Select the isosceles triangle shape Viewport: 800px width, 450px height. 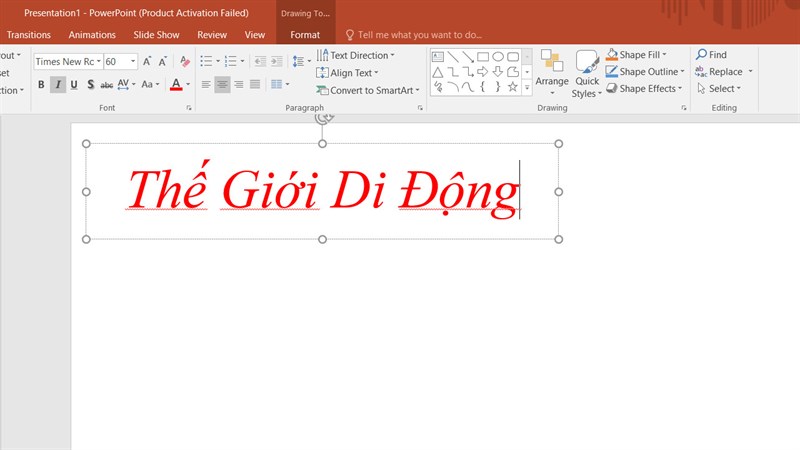click(x=438, y=72)
